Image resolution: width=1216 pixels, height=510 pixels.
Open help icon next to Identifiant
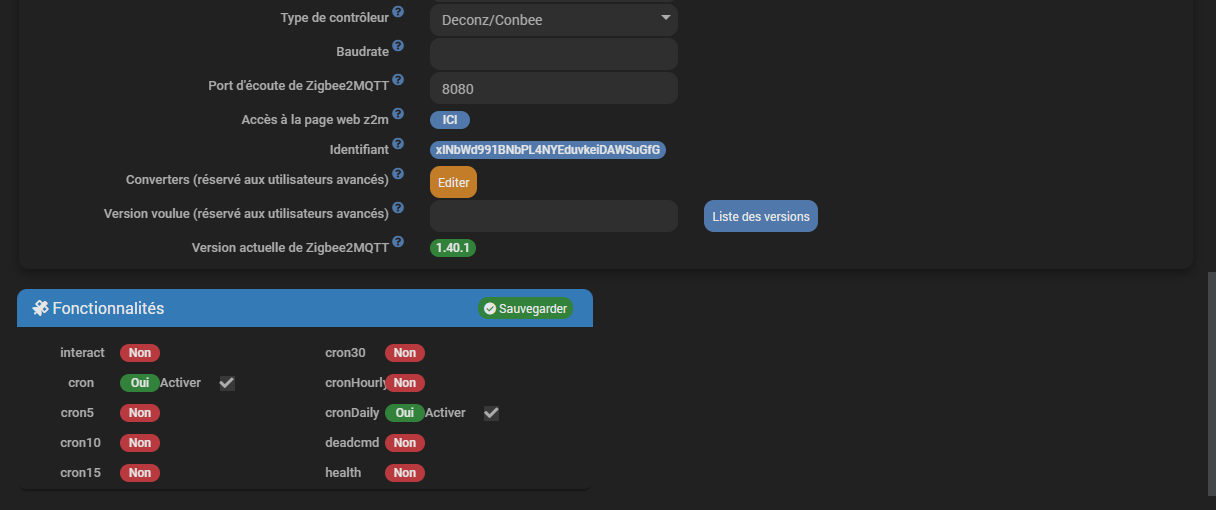398,145
